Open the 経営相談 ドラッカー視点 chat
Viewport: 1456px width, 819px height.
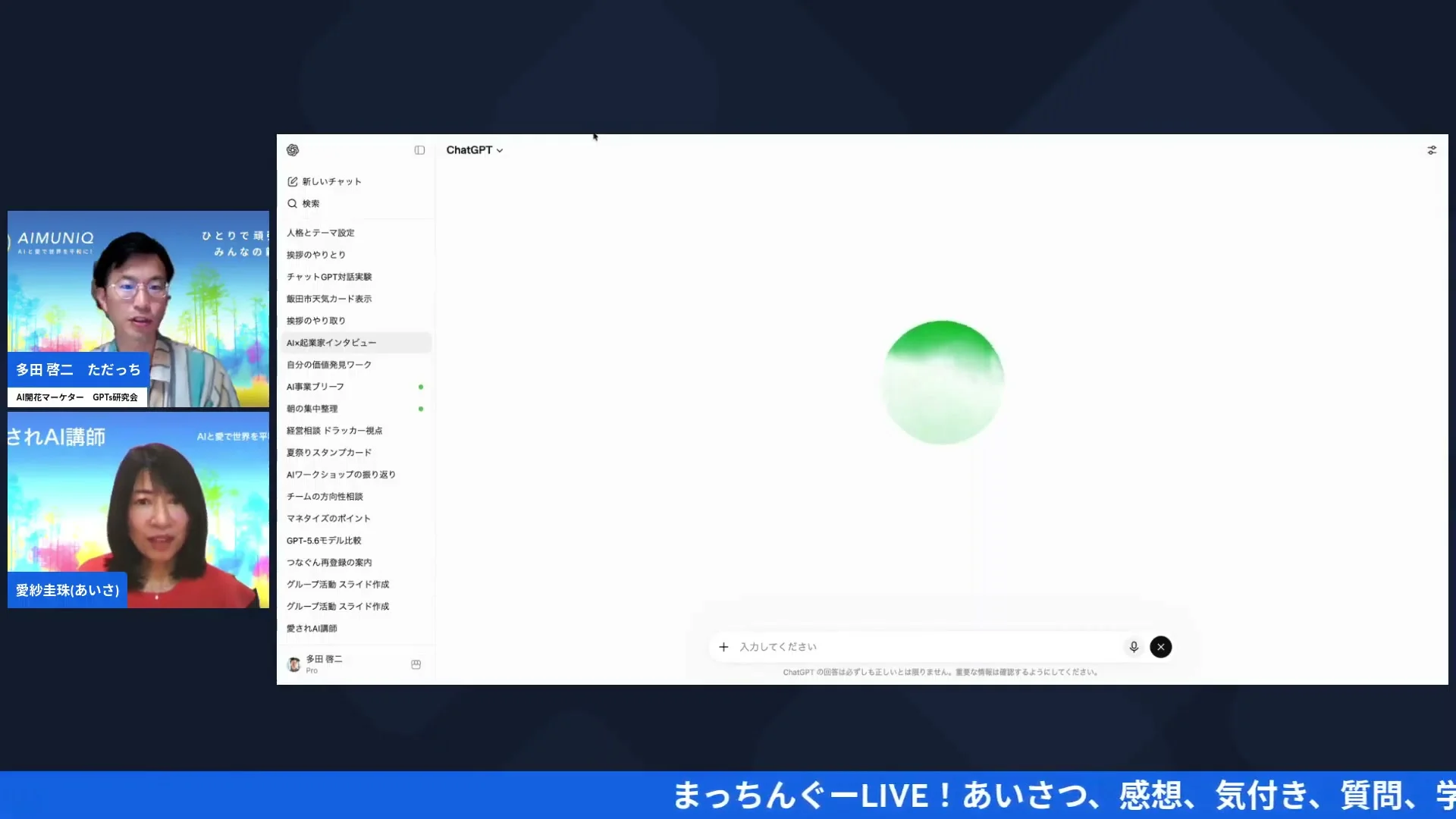pos(356,431)
